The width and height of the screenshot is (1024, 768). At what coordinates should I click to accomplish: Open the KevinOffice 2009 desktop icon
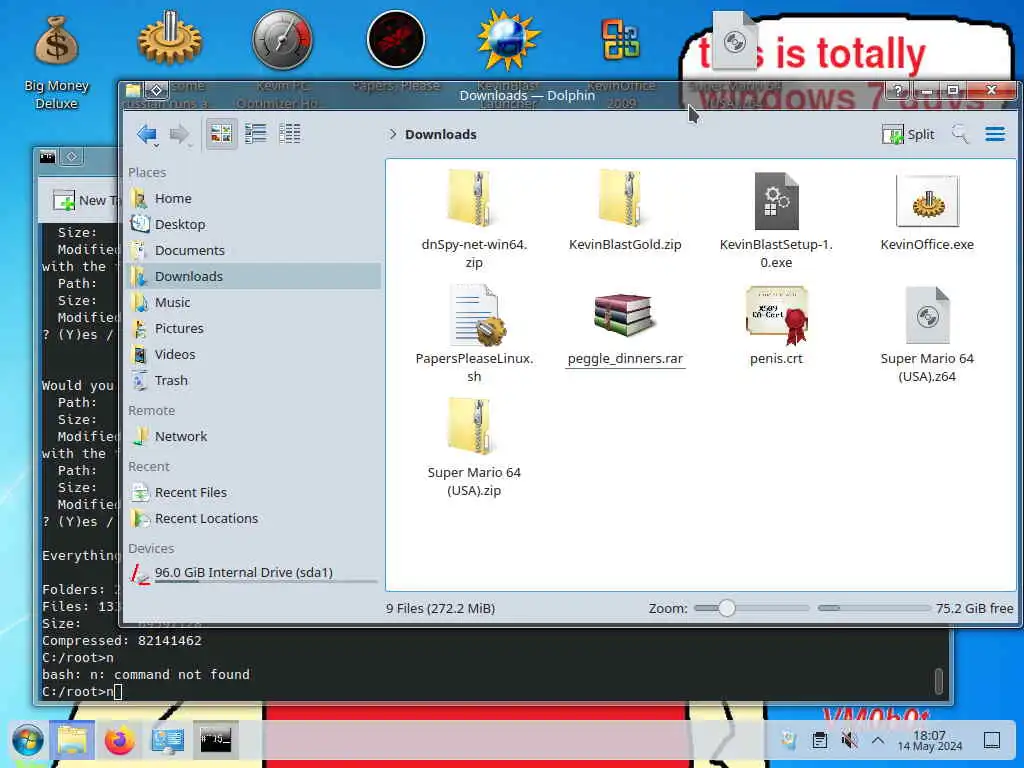click(x=620, y=40)
